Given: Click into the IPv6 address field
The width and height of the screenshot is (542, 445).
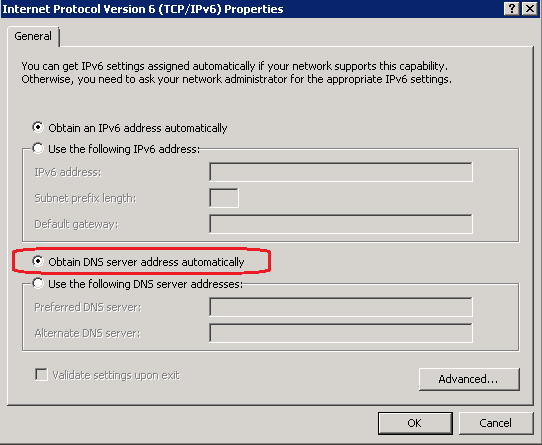Looking at the screenshot, I should 341,172.
